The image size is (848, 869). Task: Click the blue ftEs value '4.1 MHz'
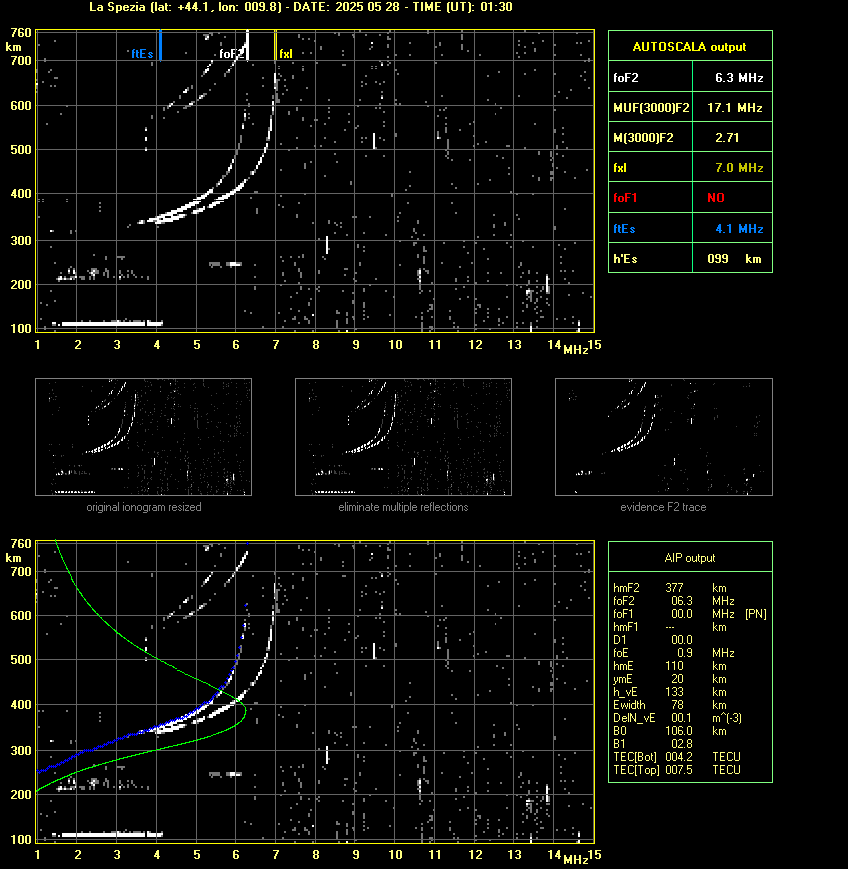pyautogui.click(x=739, y=228)
